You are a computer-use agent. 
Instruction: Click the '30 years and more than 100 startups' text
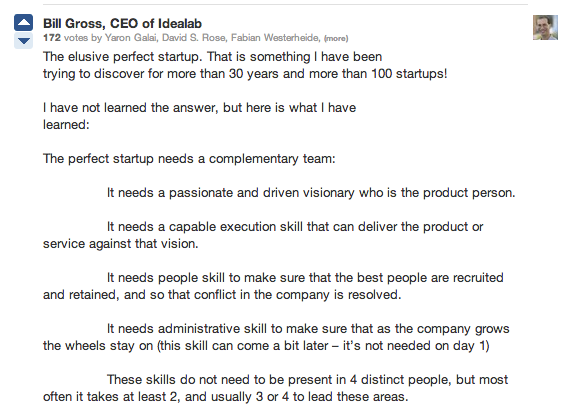point(338,74)
